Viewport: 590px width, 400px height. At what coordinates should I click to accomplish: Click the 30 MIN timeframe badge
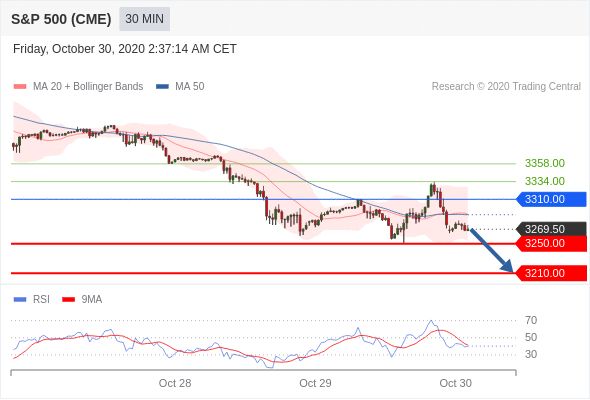144,19
